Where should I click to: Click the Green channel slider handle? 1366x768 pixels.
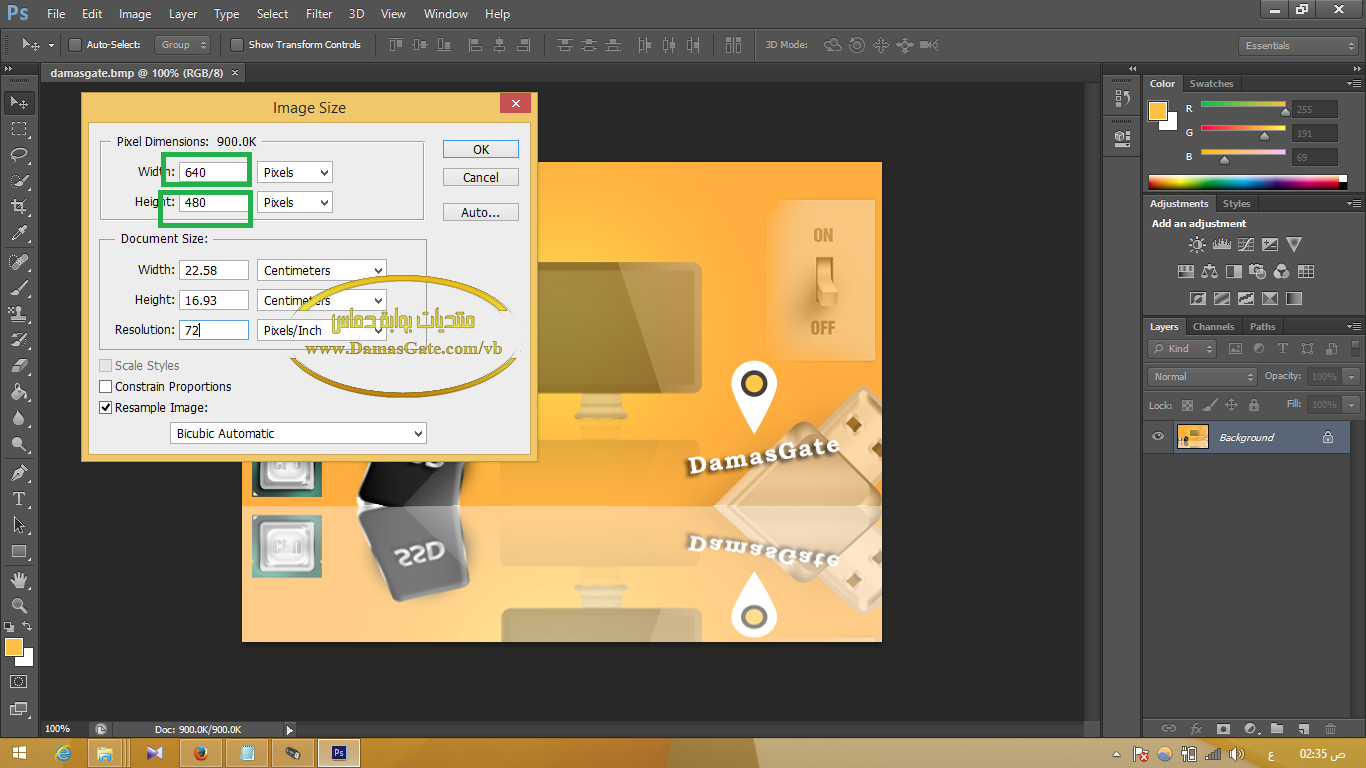(x=1264, y=136)
